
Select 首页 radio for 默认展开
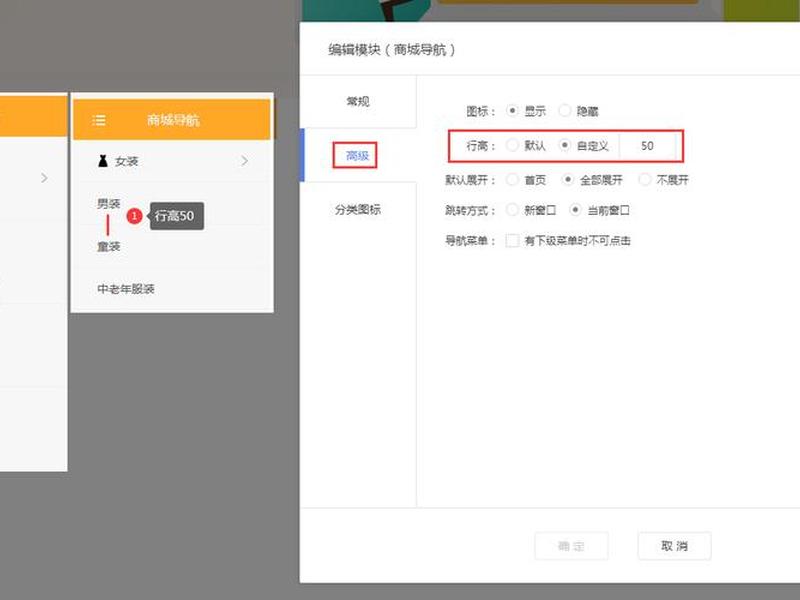point(512,180)
